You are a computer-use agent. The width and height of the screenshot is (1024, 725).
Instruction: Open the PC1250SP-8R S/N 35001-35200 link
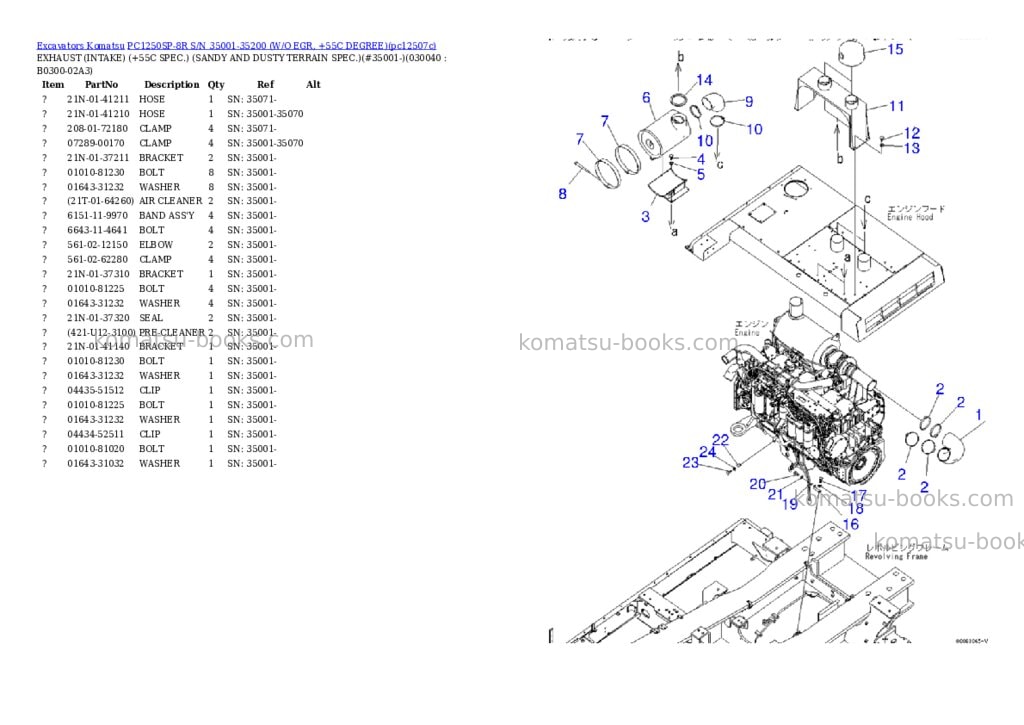(281, 46)
